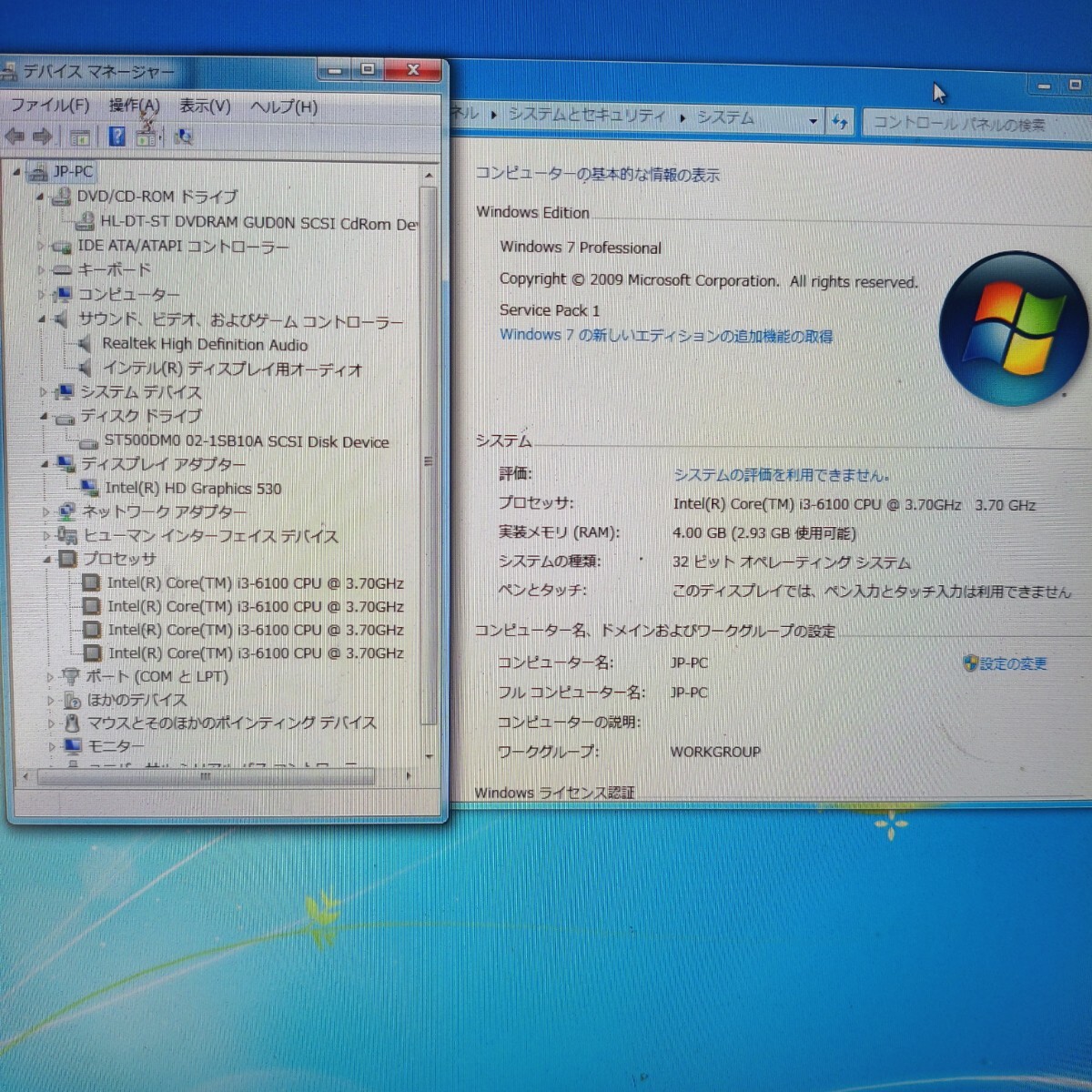1092x1092 pixels.
Task: Click システムとセキュリティ in address breadcrumb
Action: [x=587, y=116]
